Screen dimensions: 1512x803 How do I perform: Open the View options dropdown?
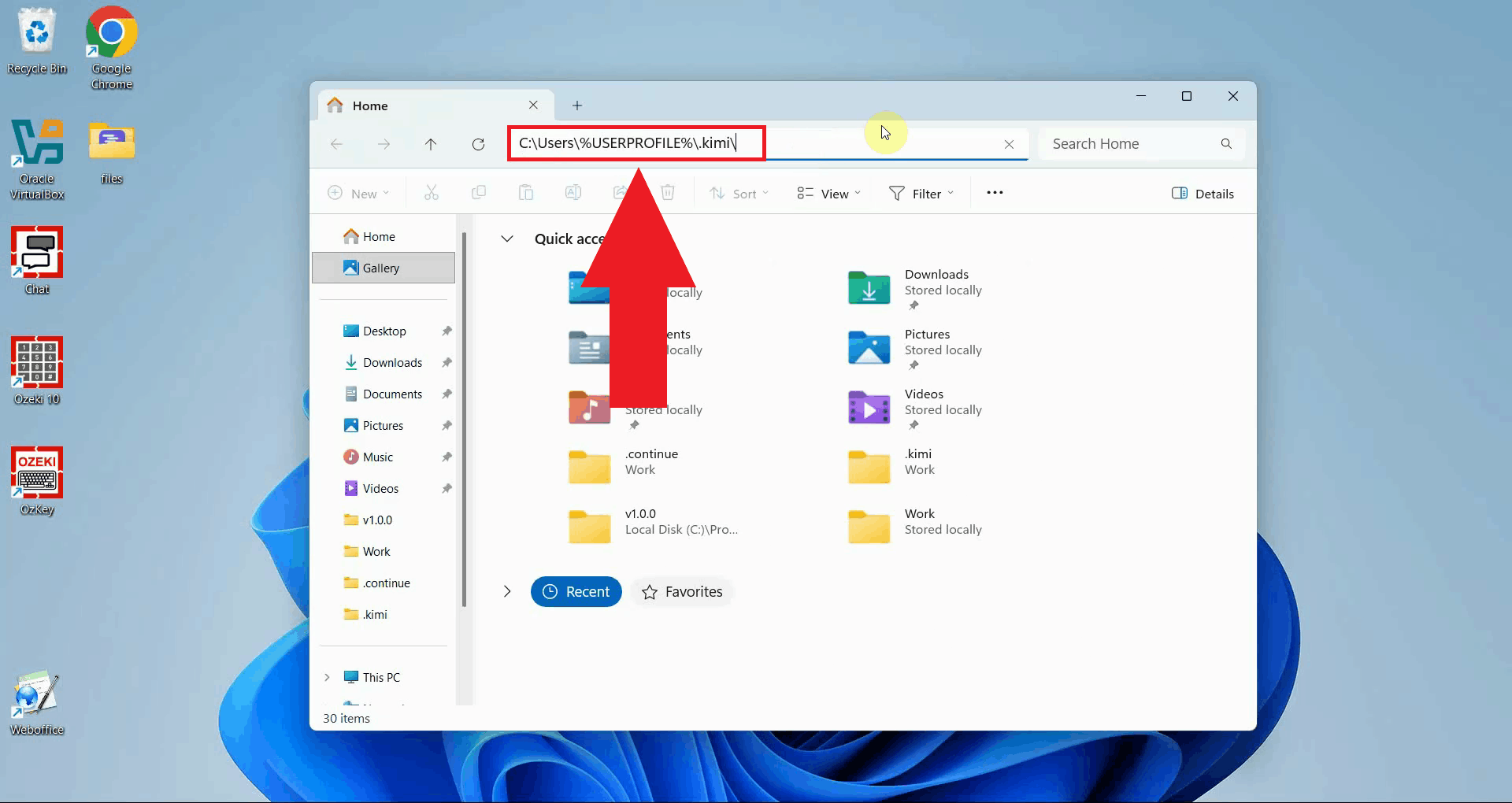828,194
